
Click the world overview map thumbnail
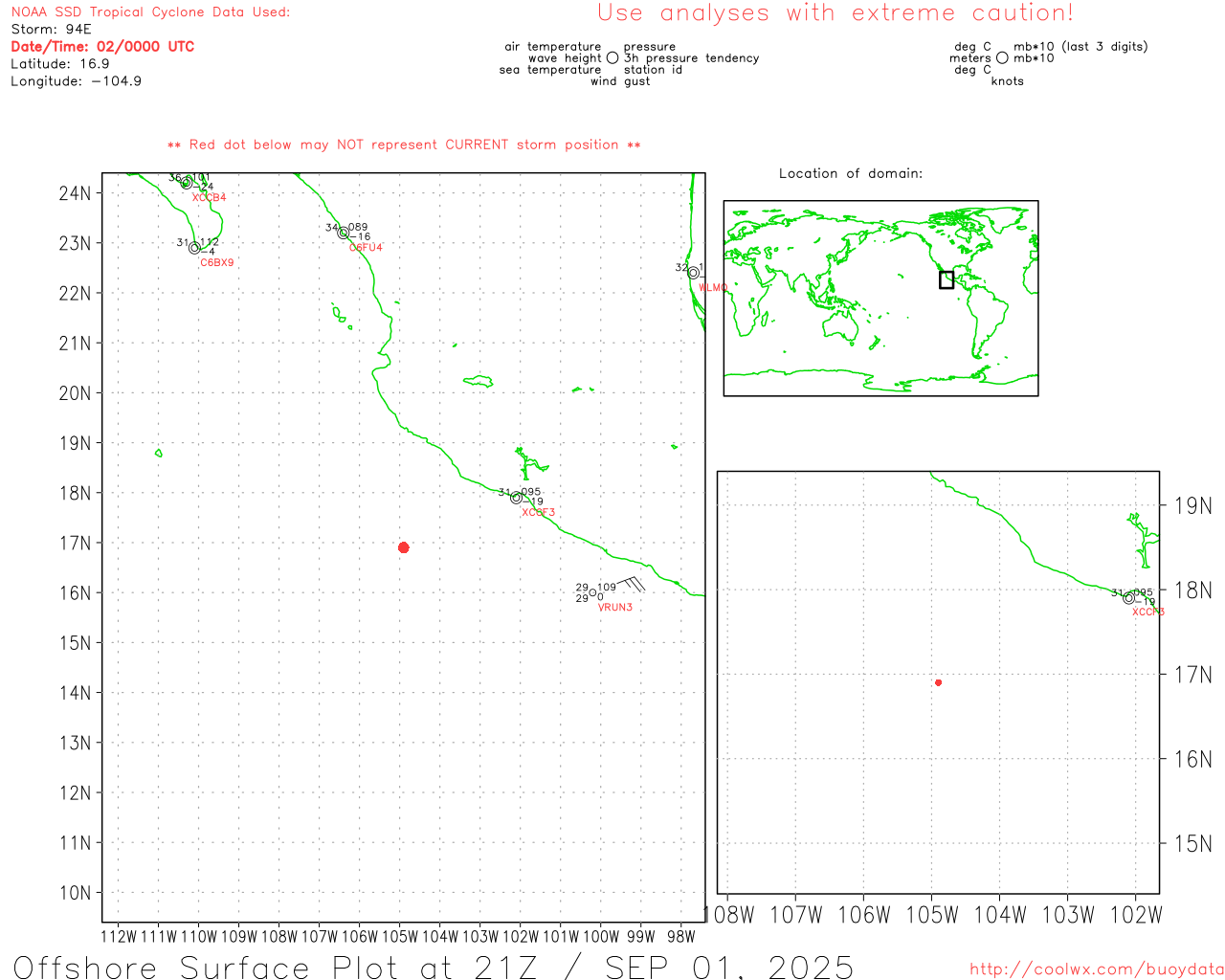click(x=880, y=299)
